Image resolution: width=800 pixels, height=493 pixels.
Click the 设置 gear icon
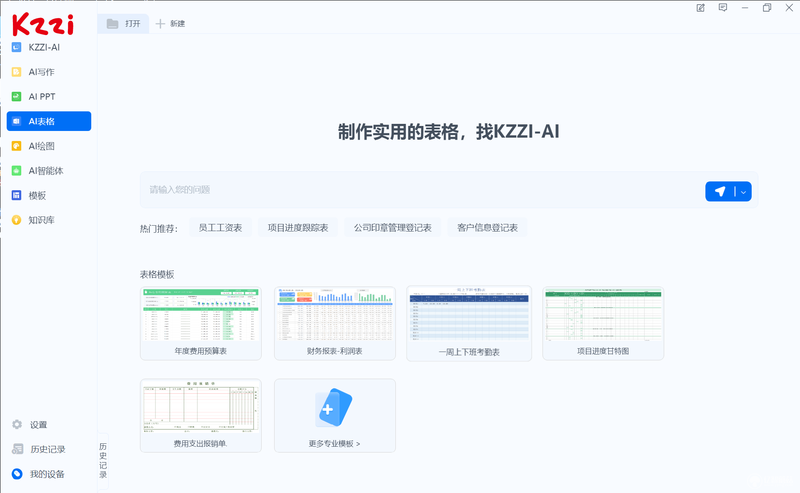click(17, 425)
